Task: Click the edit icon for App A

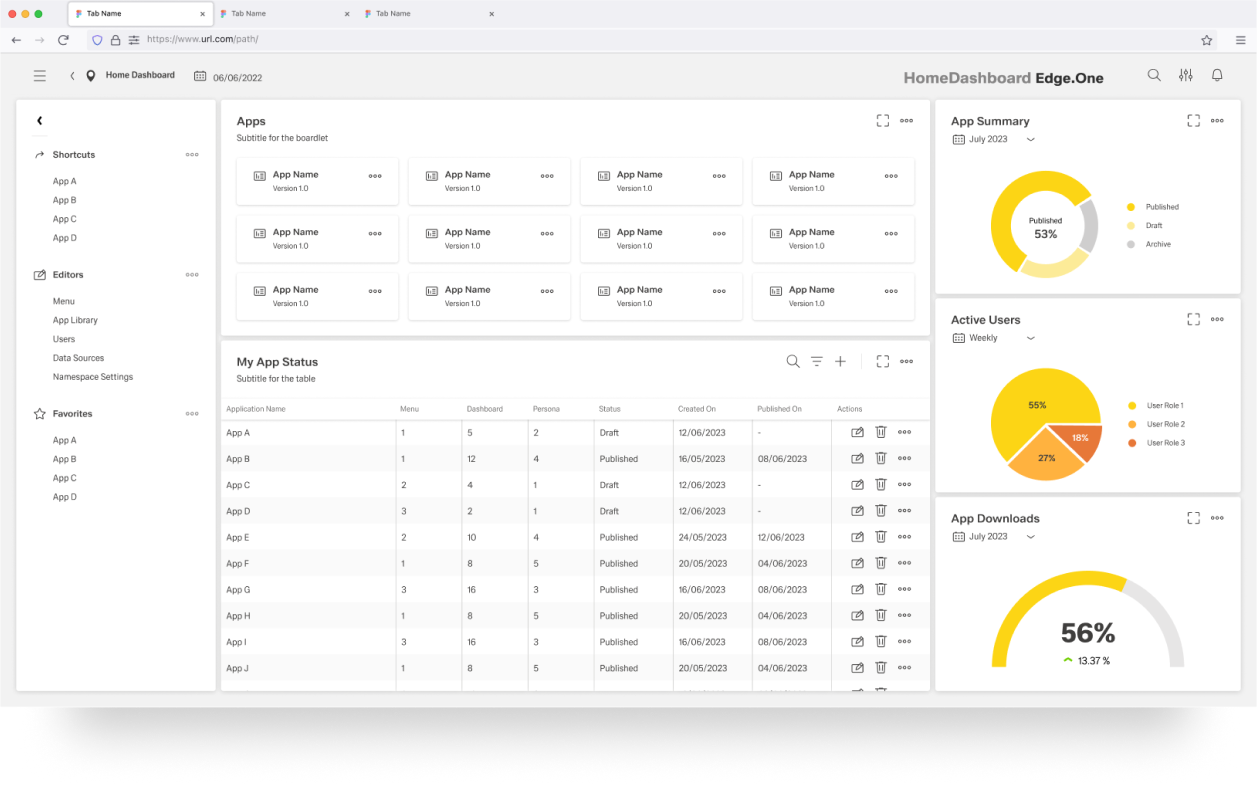Action: [857, 432]
